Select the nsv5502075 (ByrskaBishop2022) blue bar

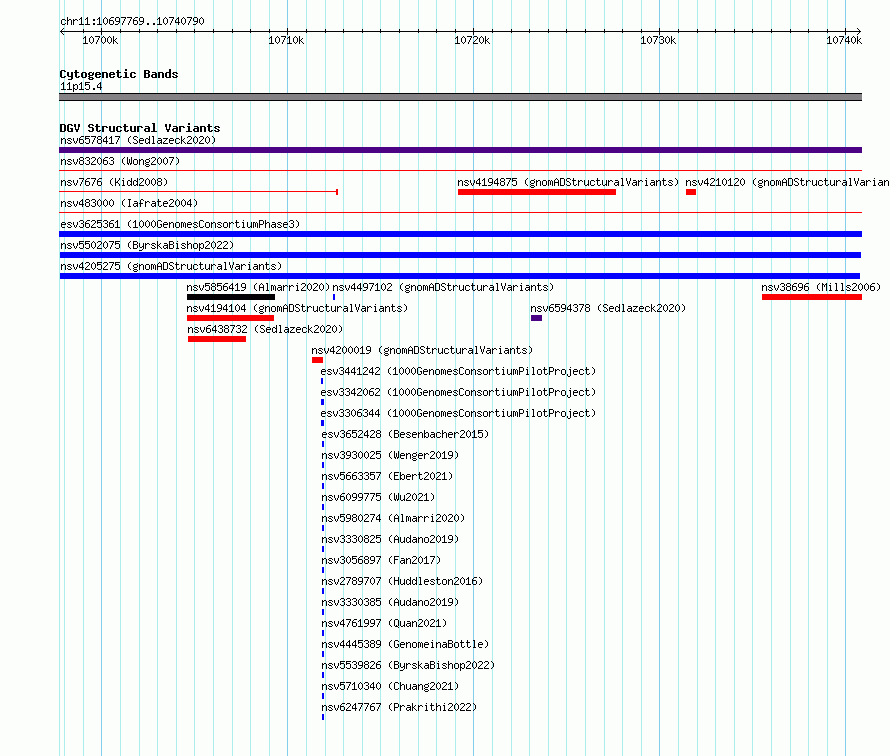point(460,255)
